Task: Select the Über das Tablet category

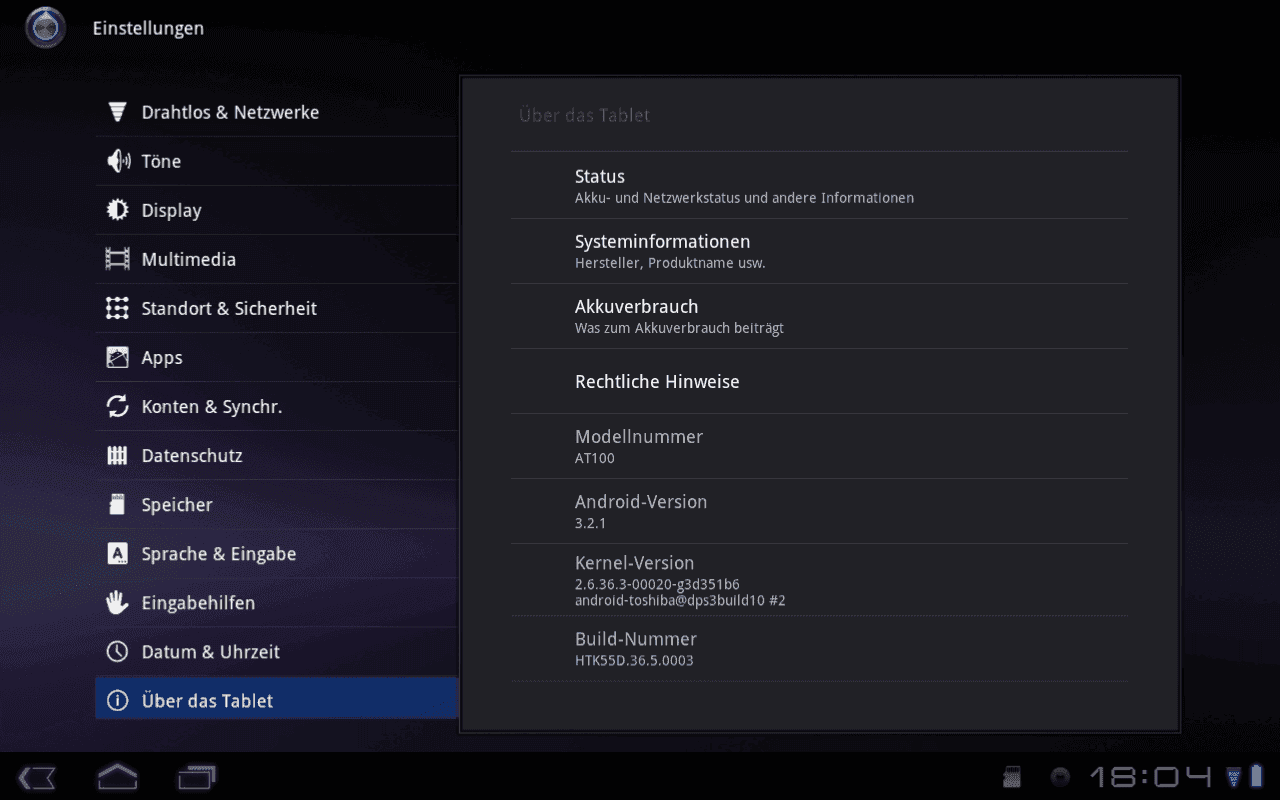Action: point(277,700)
